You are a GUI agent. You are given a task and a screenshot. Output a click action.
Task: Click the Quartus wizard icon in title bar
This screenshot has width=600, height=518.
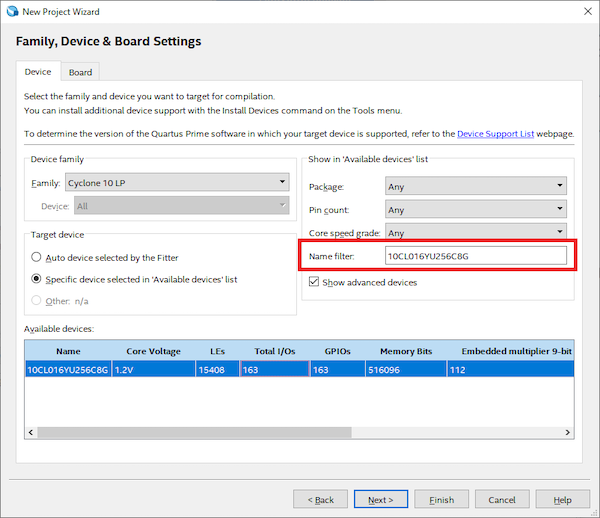click(12, 11)
